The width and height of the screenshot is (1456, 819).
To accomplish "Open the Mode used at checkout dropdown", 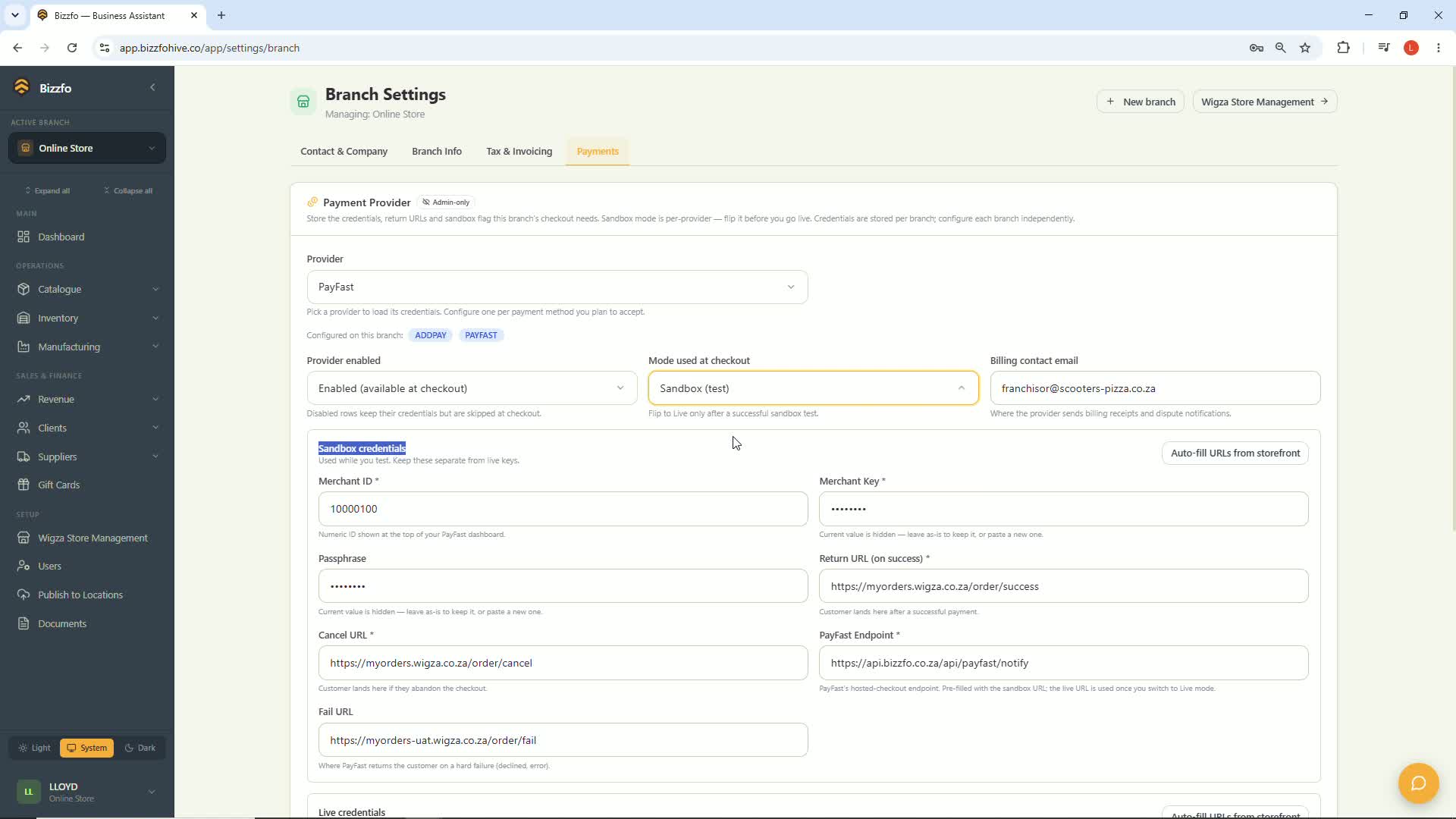I will [813, 388].
